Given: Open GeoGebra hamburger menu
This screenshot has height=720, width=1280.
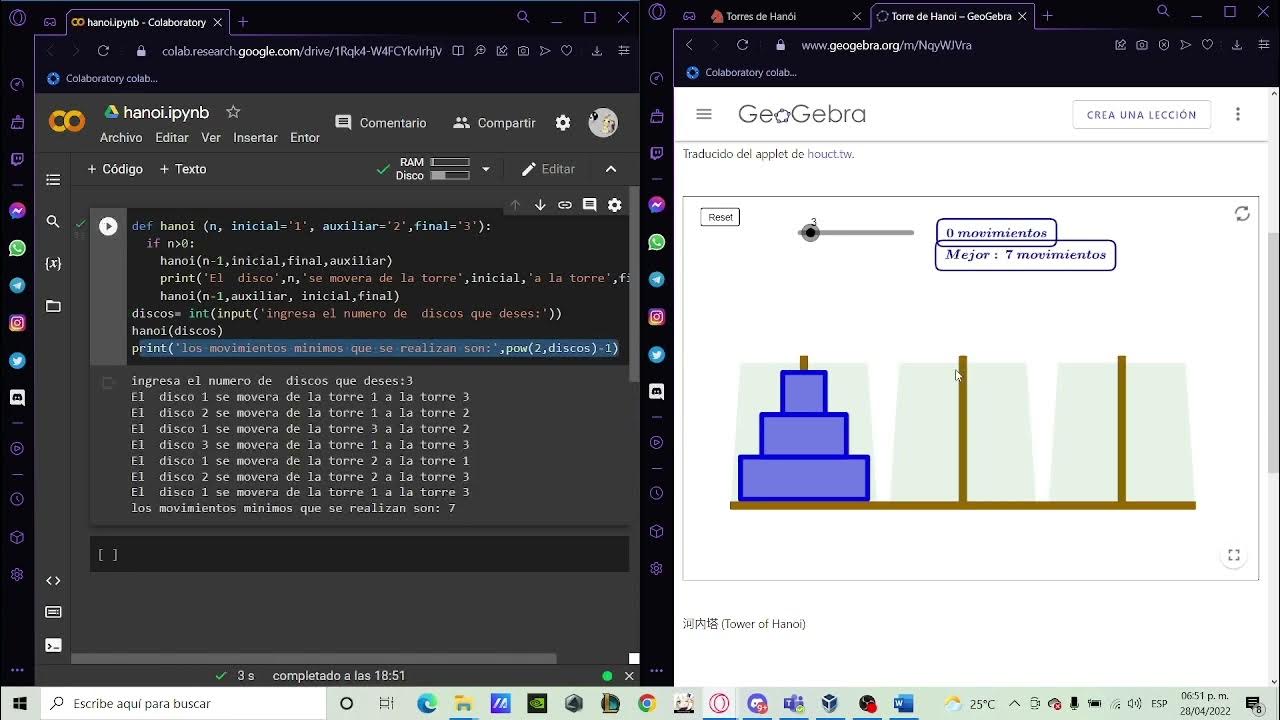Looking at the screenshot, I should (x=704, y=114).
